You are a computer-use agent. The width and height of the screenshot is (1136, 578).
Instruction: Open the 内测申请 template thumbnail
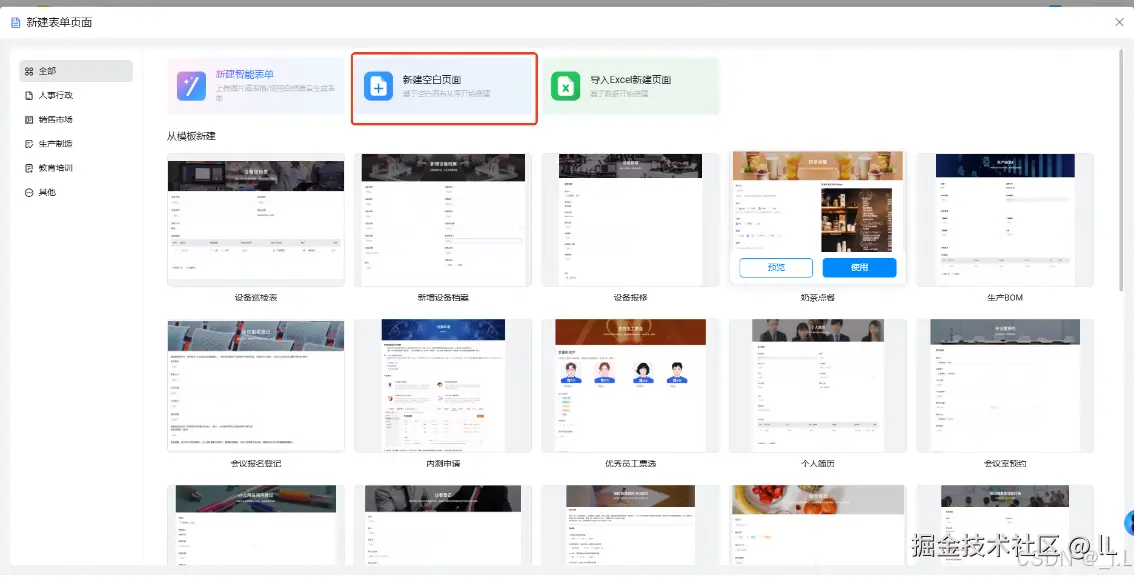pos(443,386)
